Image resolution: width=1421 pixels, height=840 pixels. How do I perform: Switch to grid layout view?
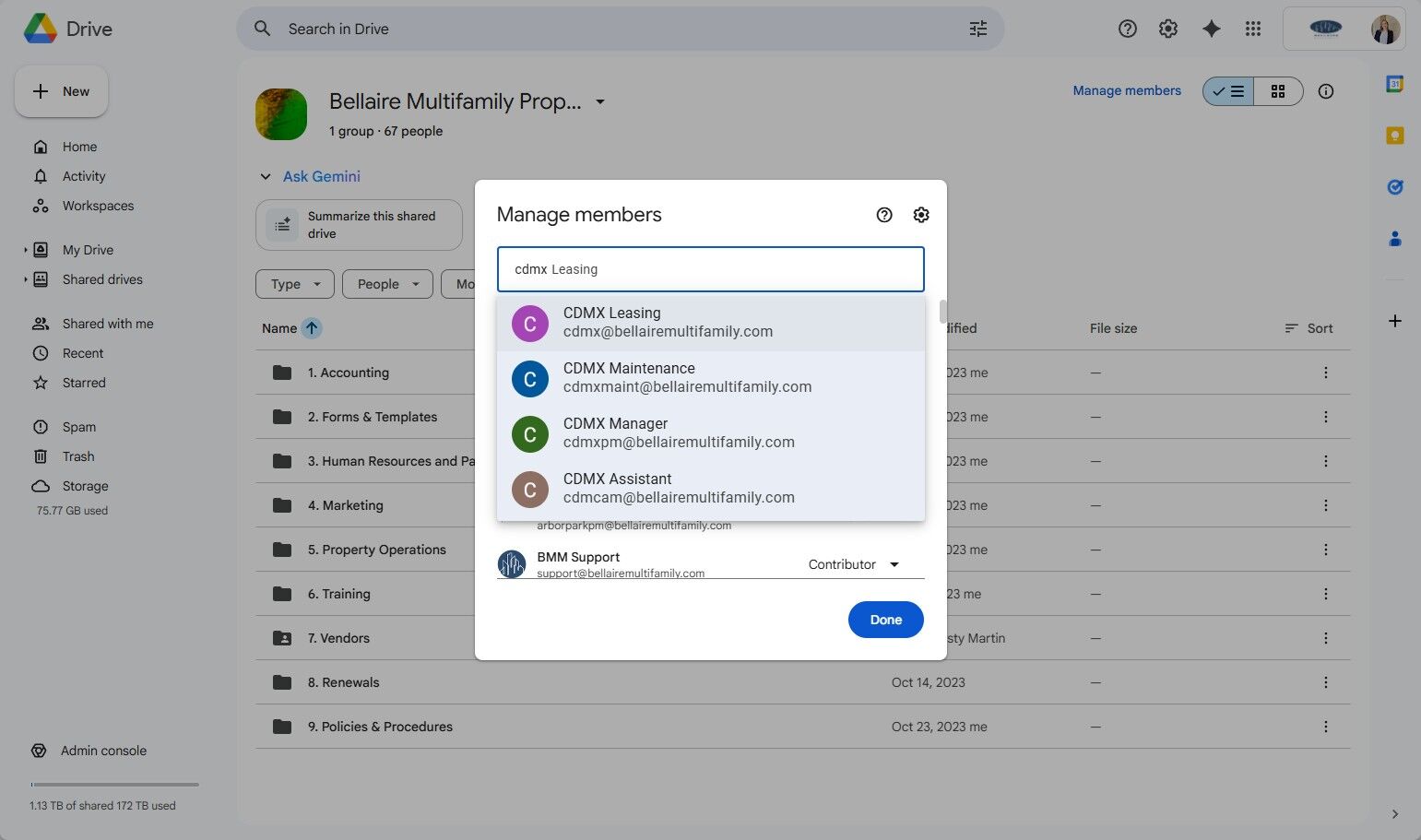point(1277,91)
